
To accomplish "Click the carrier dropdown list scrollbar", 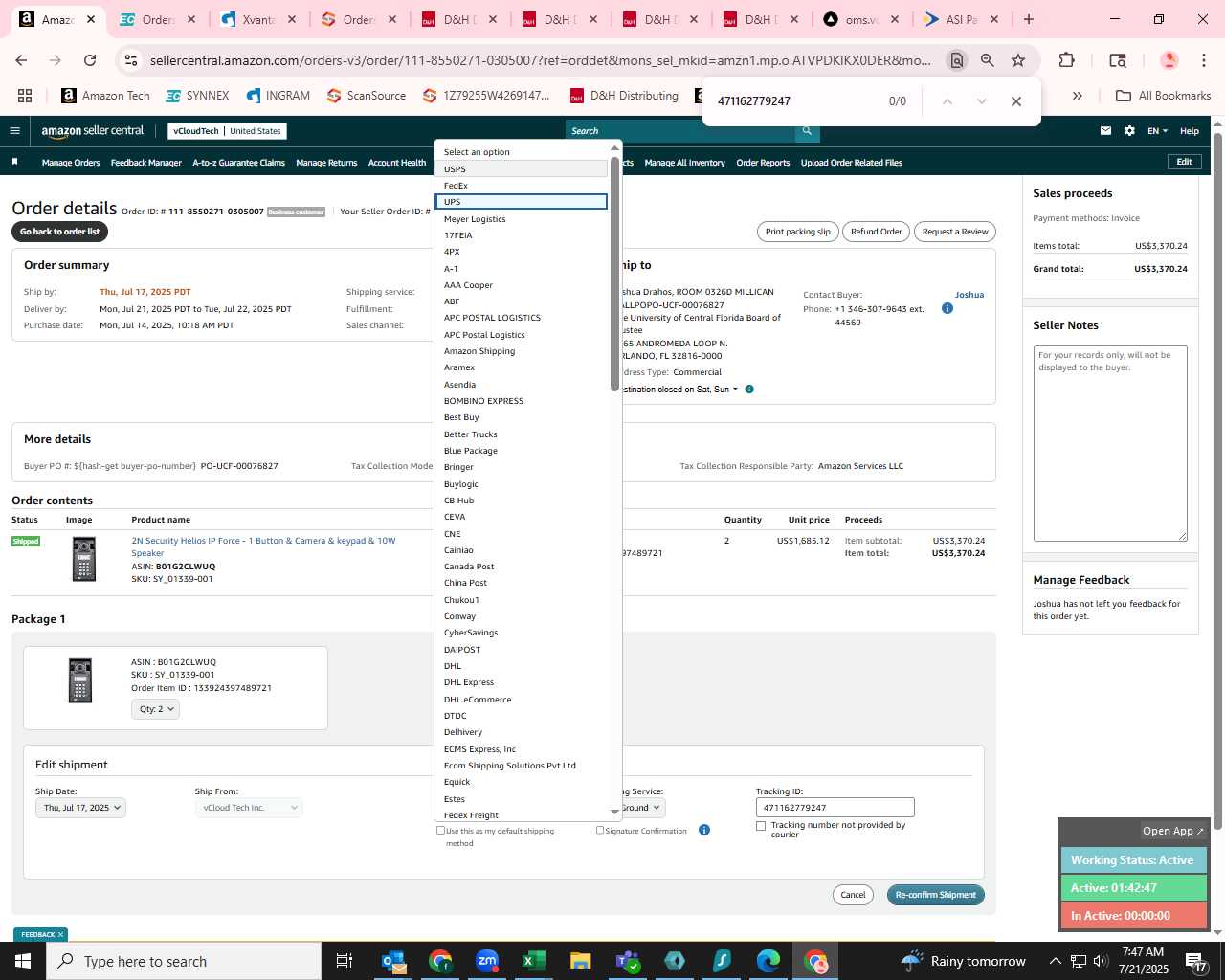I will pyautogui.click(x=614, y=274).
